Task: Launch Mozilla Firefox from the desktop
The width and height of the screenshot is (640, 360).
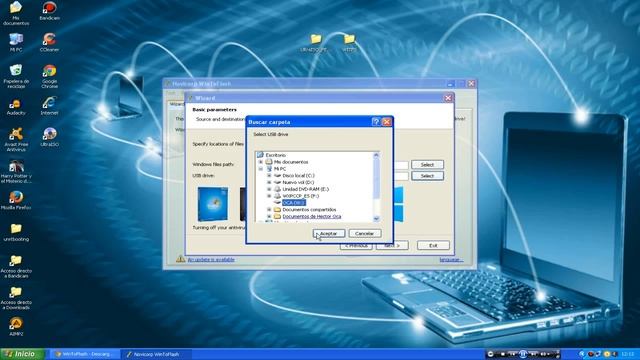Action: 16,200
